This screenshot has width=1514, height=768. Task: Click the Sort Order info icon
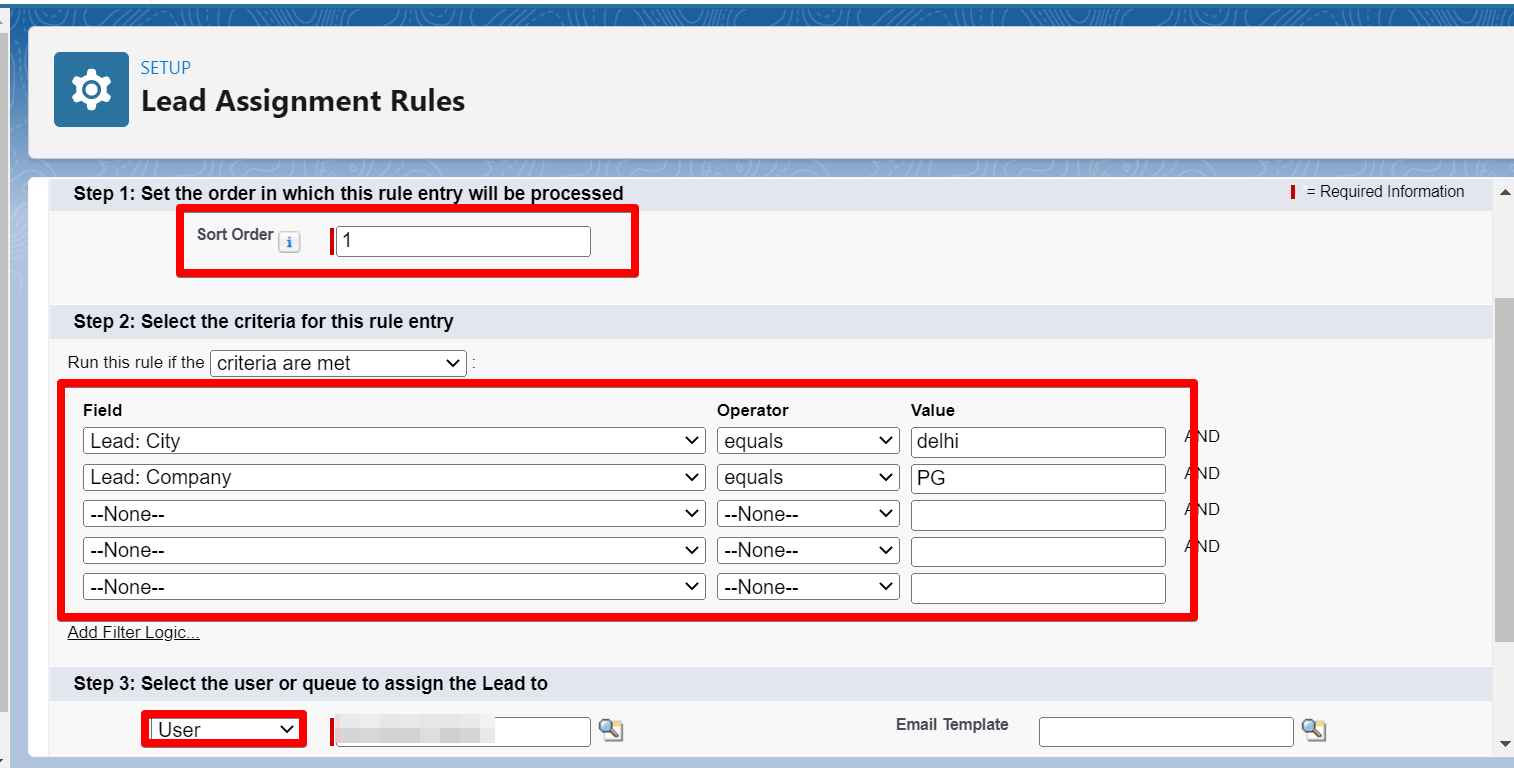288,241
